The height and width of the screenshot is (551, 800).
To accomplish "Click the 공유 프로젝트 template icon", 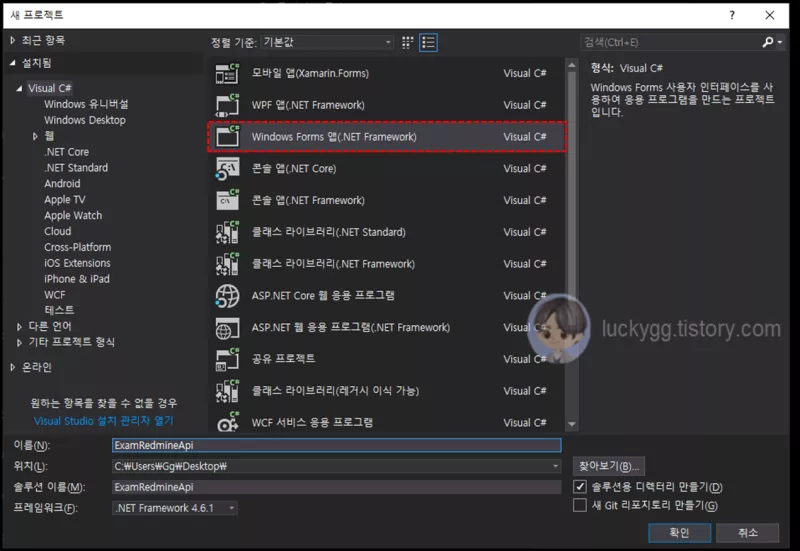I will 227,359.
